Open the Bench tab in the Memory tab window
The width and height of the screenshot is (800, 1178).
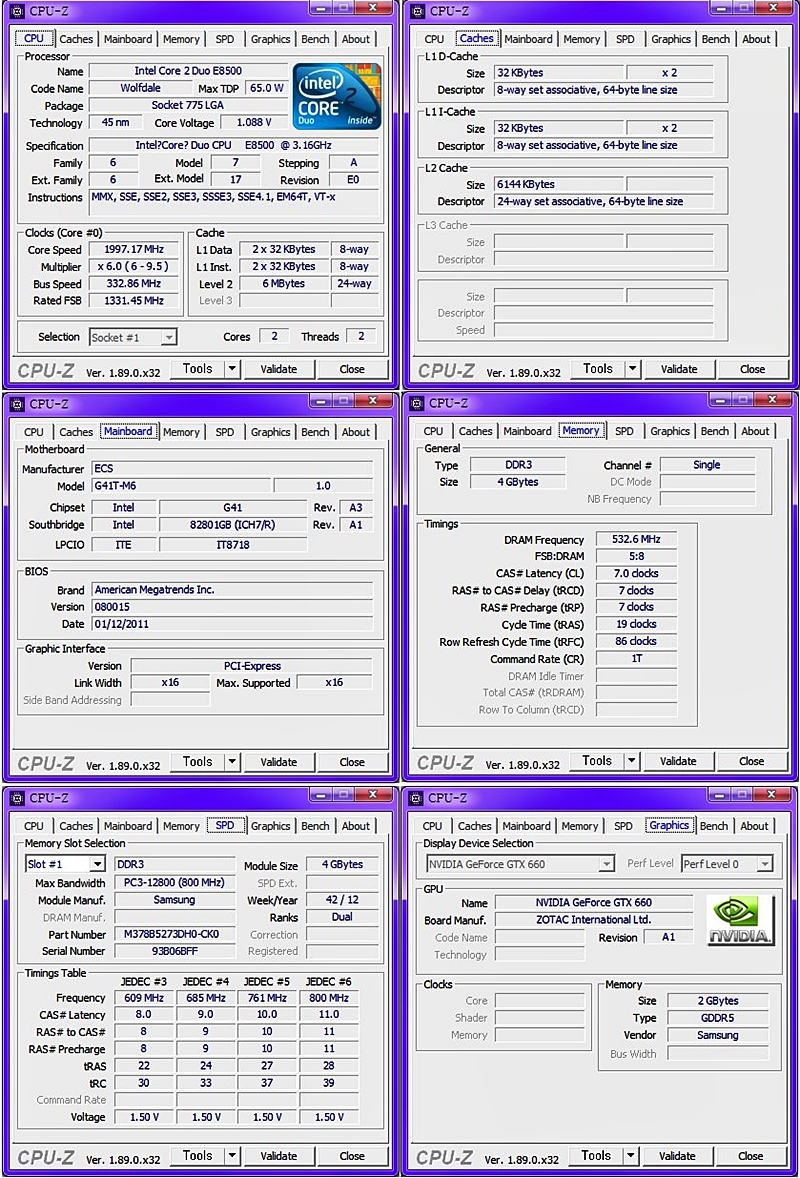click(x=714, y=431)
